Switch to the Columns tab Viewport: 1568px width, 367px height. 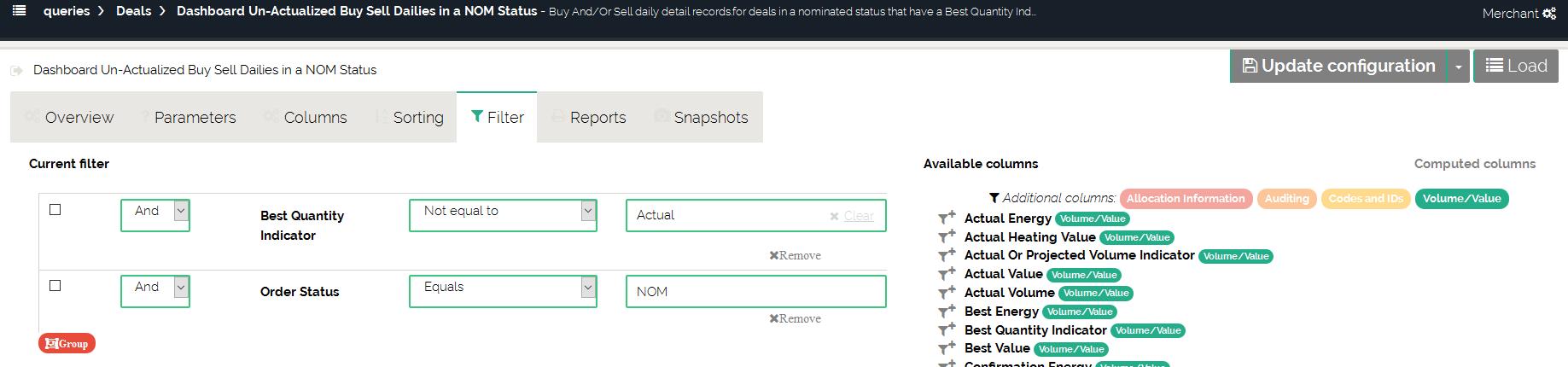(315, 118)
